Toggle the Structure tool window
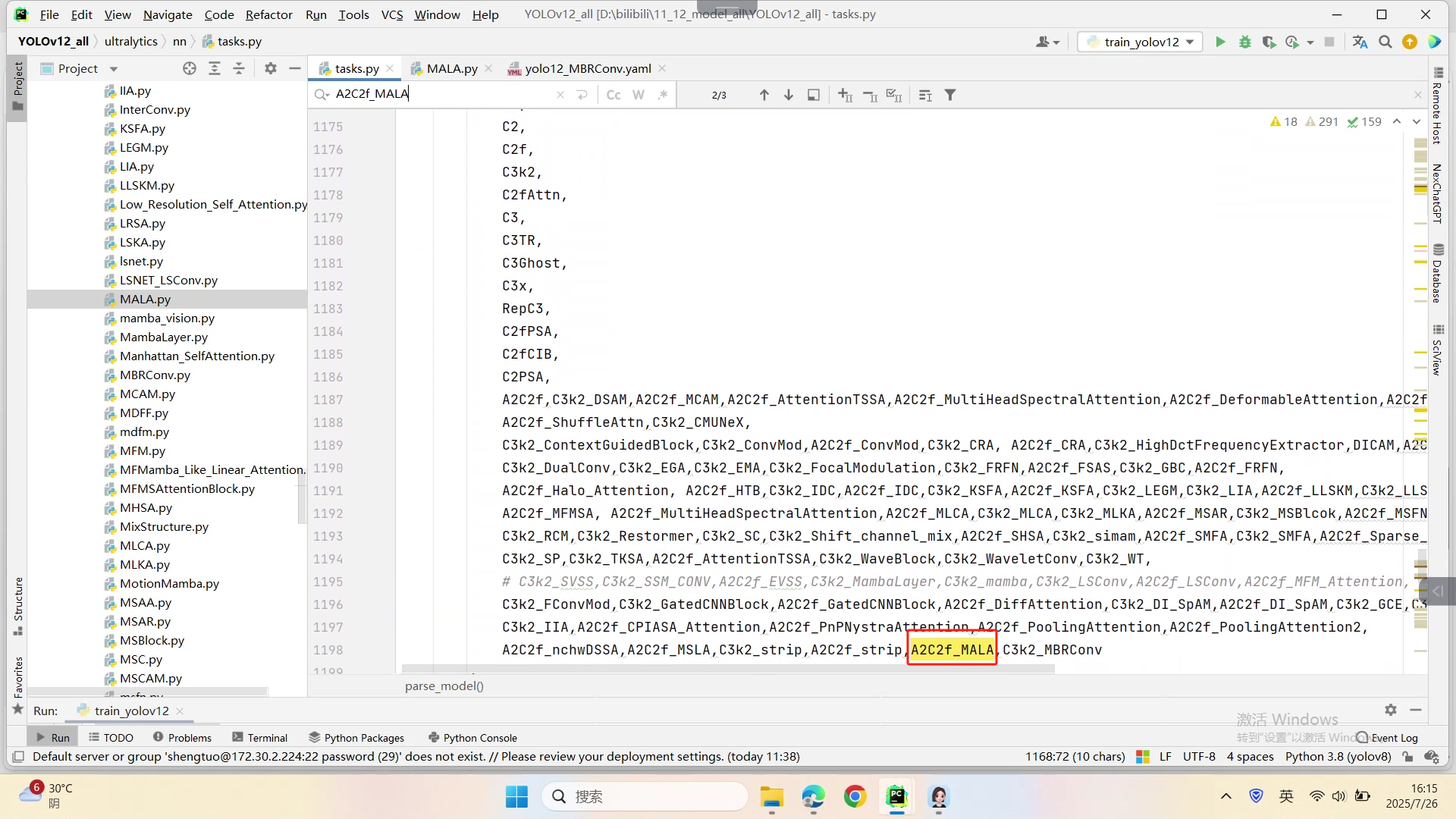Screen dimensions: 1456x819 (x=18, y=607)
